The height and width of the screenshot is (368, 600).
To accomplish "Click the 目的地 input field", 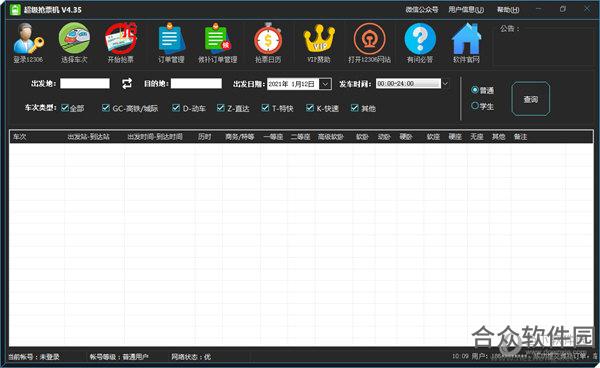I will (x=196, y=83).
